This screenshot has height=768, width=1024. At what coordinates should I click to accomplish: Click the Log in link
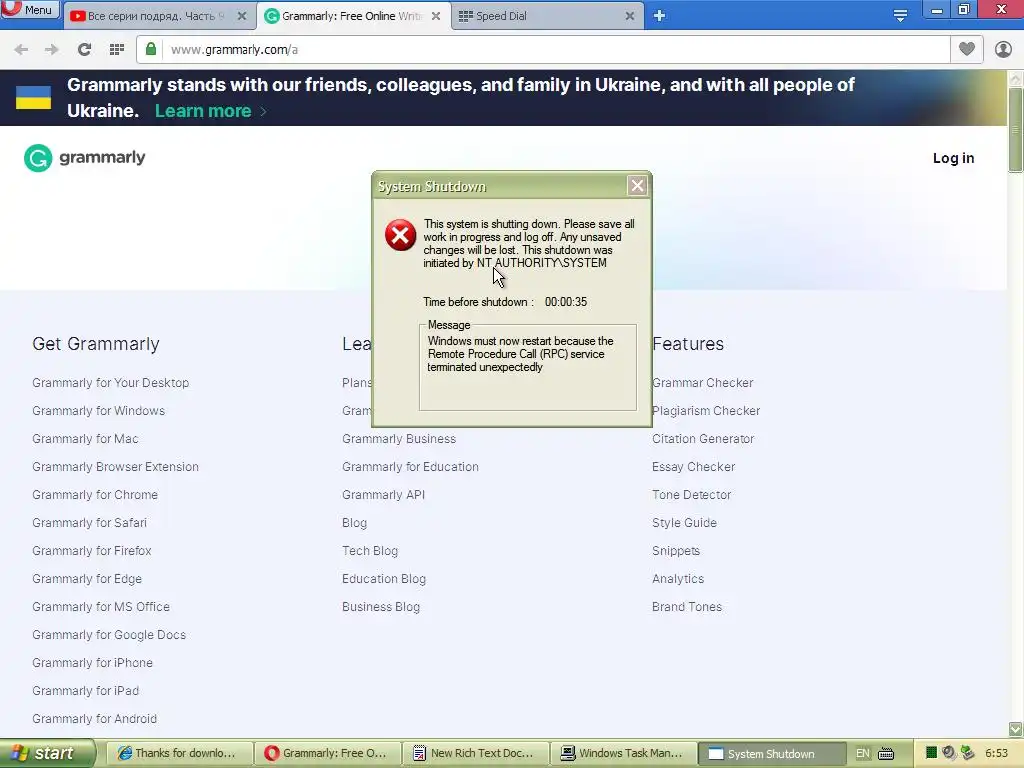point(953,158)
